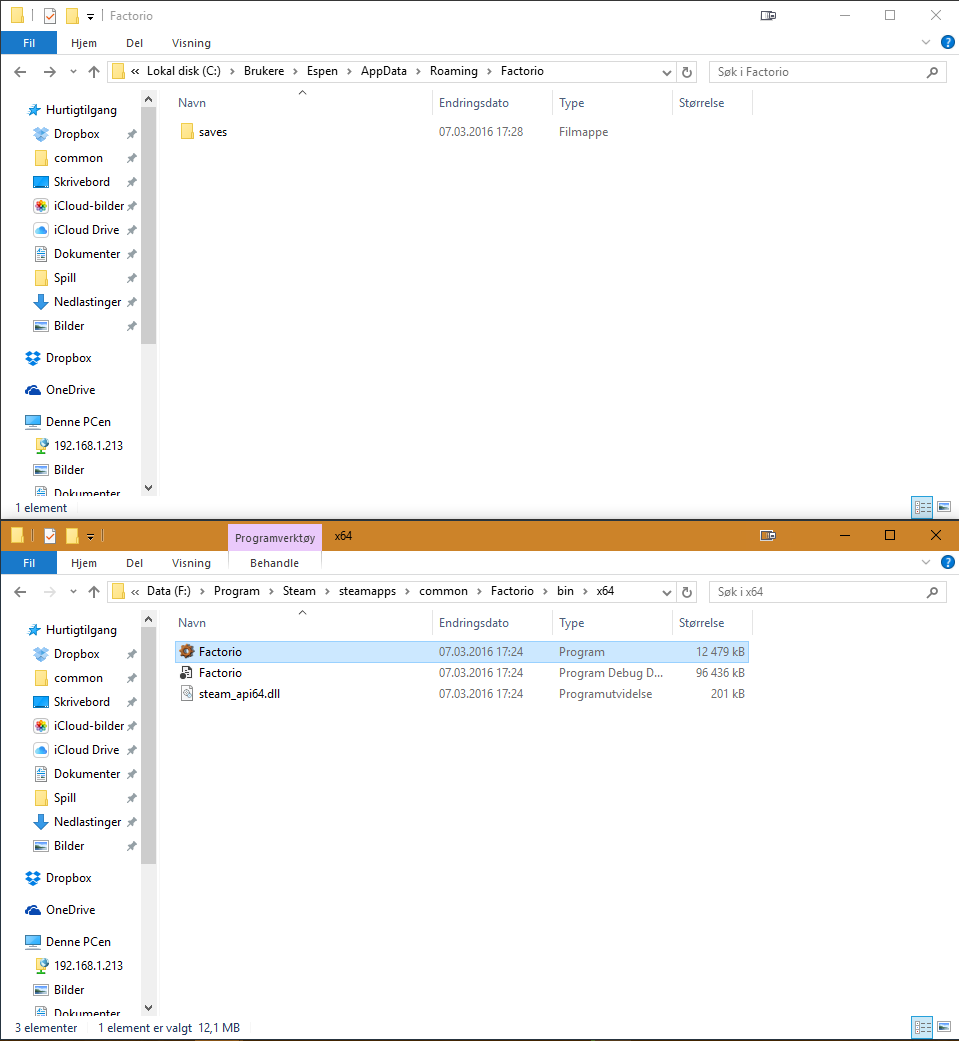
Task: Open Fil menu in Factorio window
Action: point(29,43)
